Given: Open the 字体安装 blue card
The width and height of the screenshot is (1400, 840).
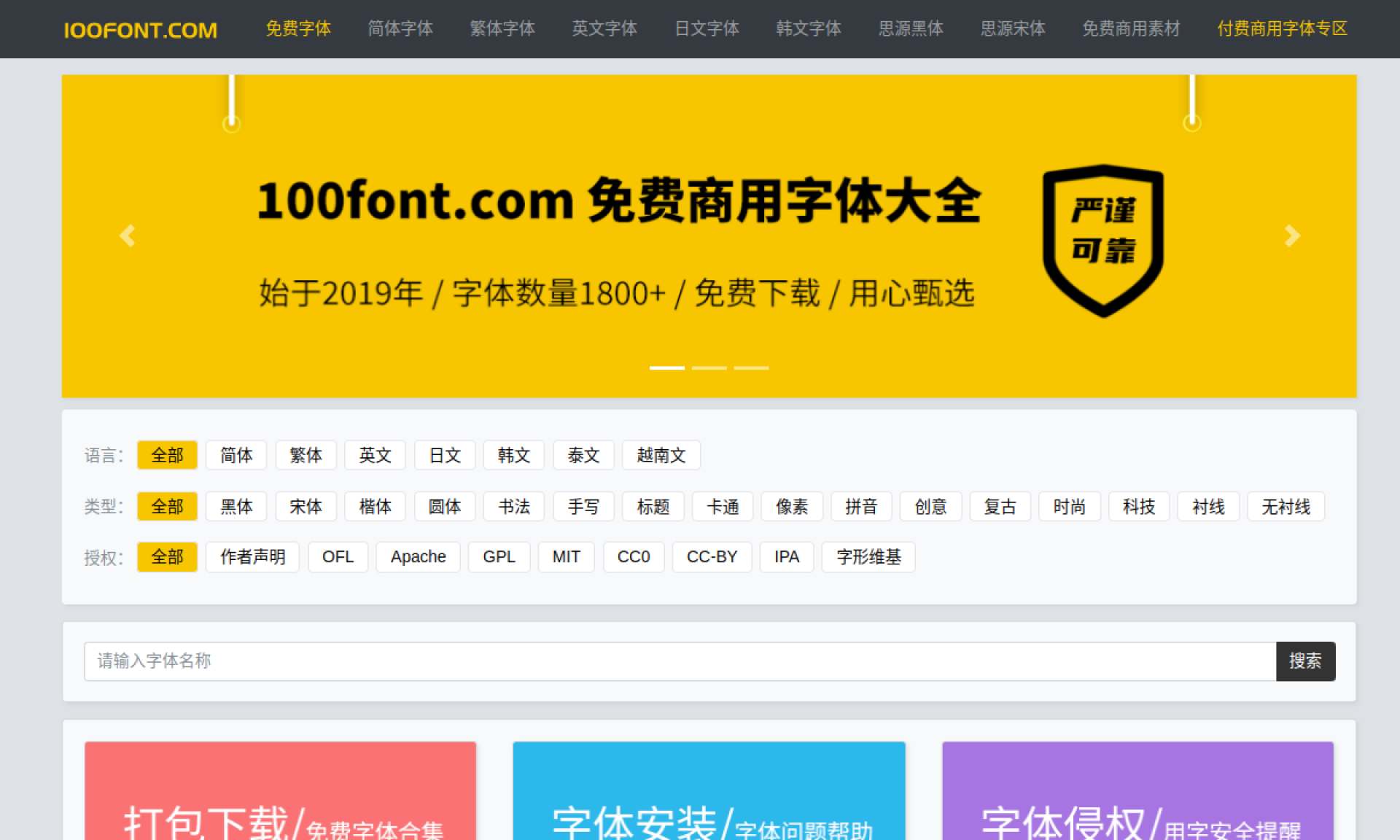Looking at the screenshot, I should 709,791.
